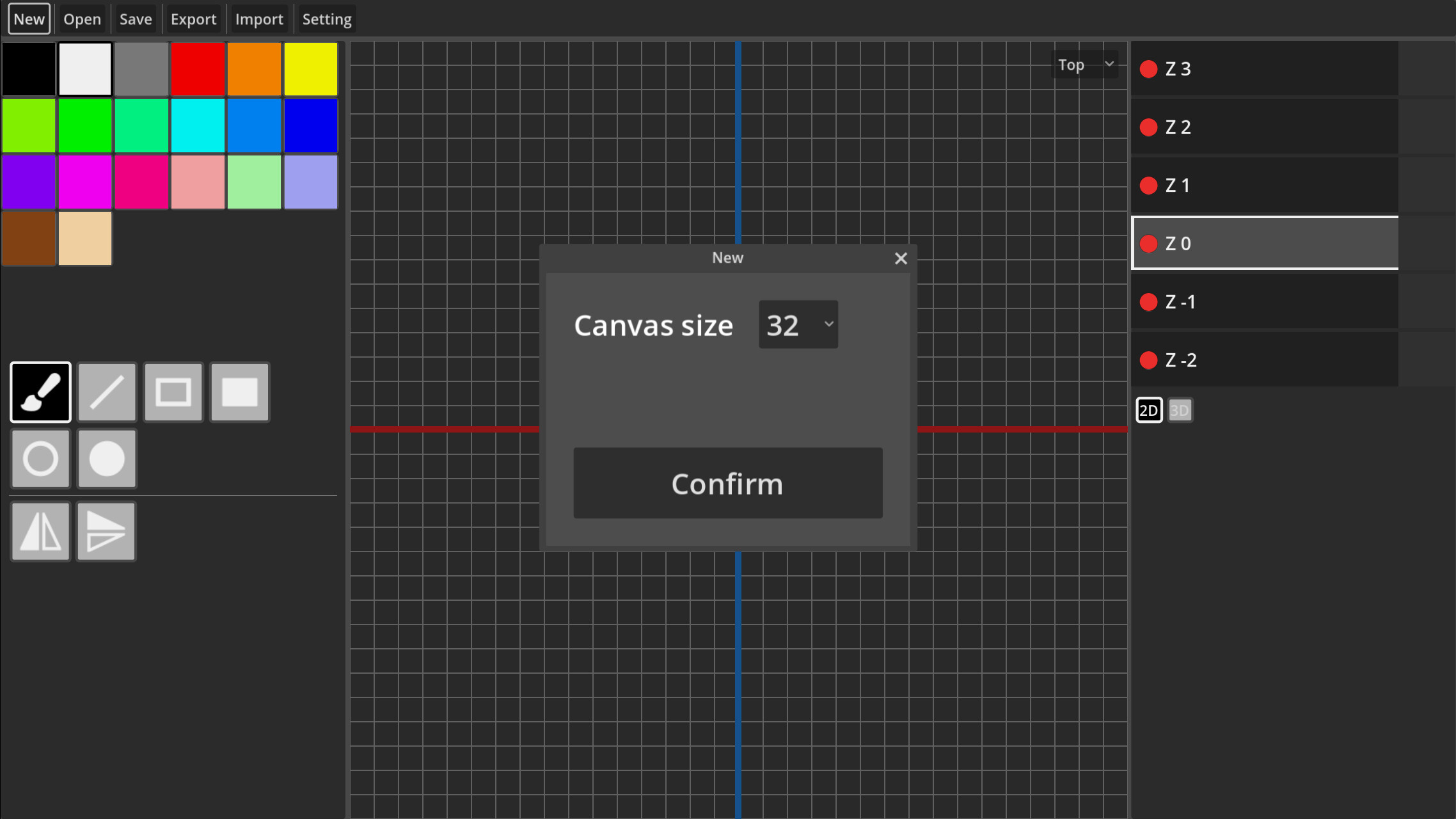The height and width of the screenshot is (819, 1456).
Task: Switch to 3D view mode
Action: point(1179,410)
